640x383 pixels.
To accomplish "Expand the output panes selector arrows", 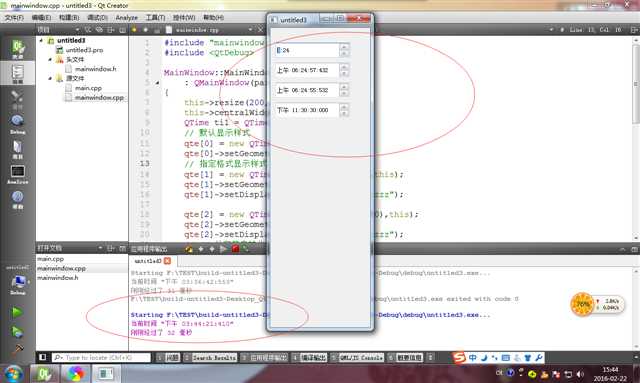I will coord(430,358).
